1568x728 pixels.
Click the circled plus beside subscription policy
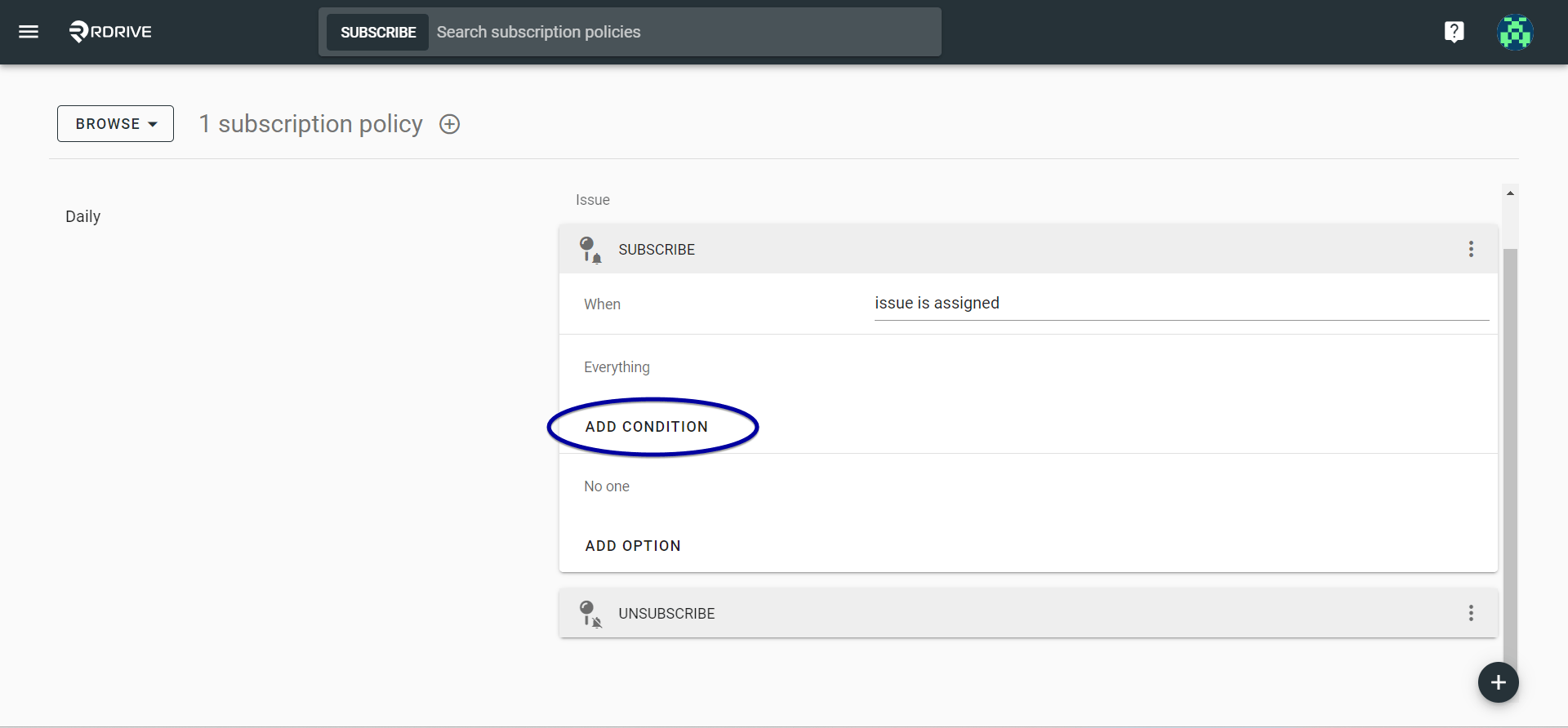click(450, 124)
